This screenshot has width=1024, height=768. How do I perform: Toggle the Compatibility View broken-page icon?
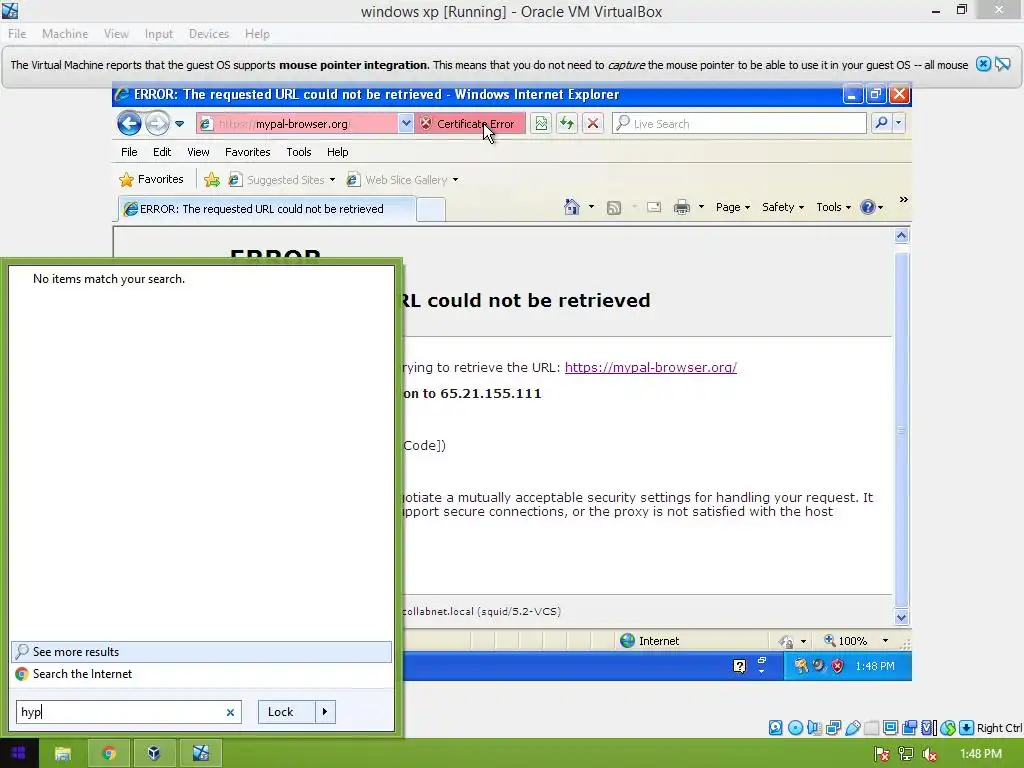click(541, 123)
